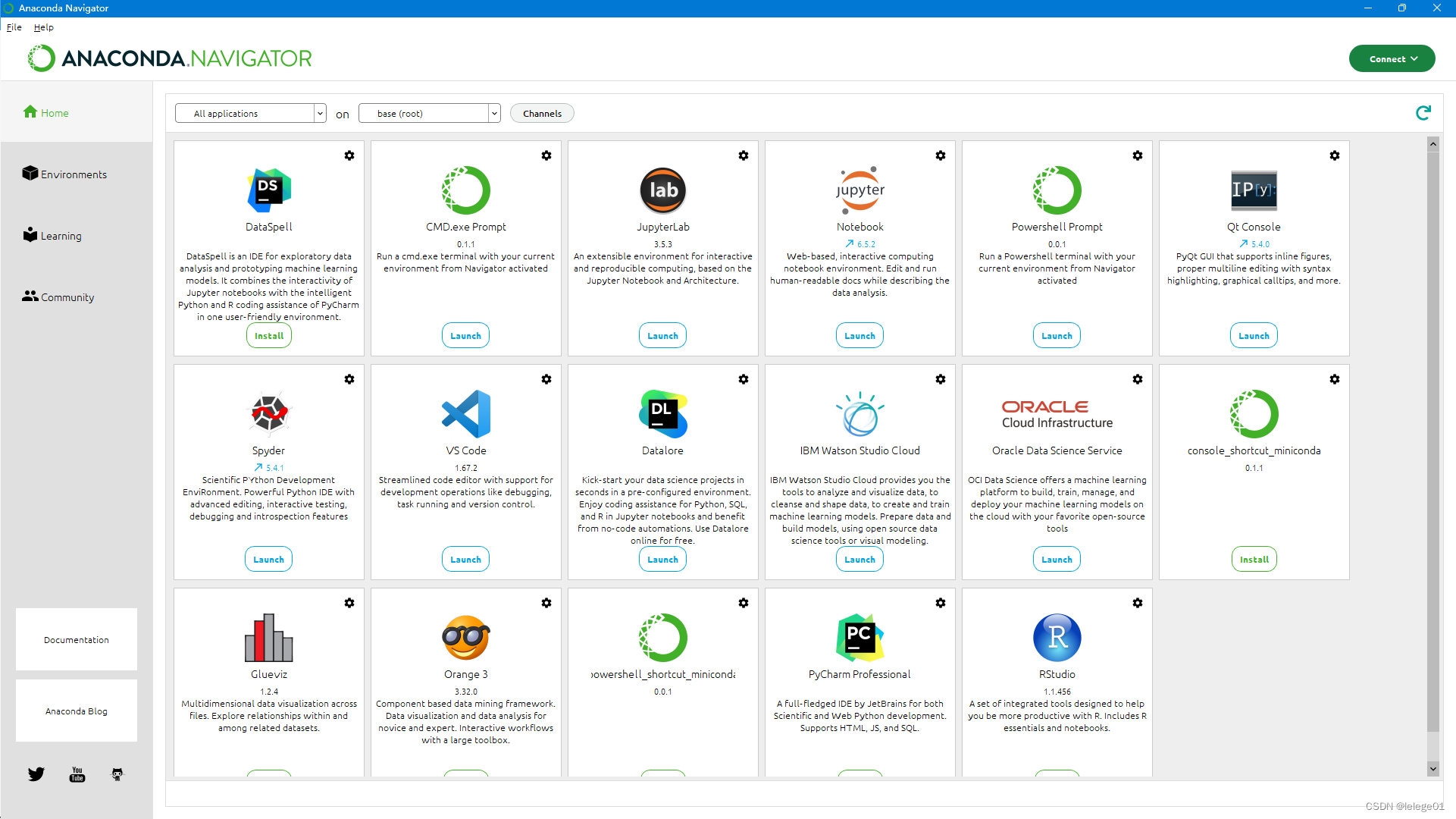
Task: Open the YouTube link icon
Action: coord(77,774)
